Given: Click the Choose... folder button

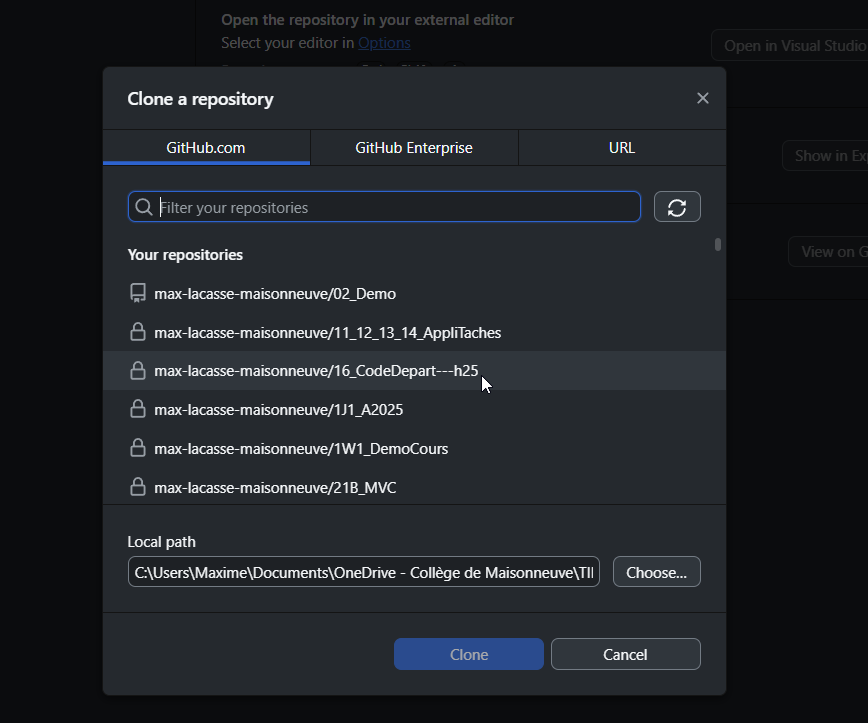Looking at the screenshot, I should 657,572.
